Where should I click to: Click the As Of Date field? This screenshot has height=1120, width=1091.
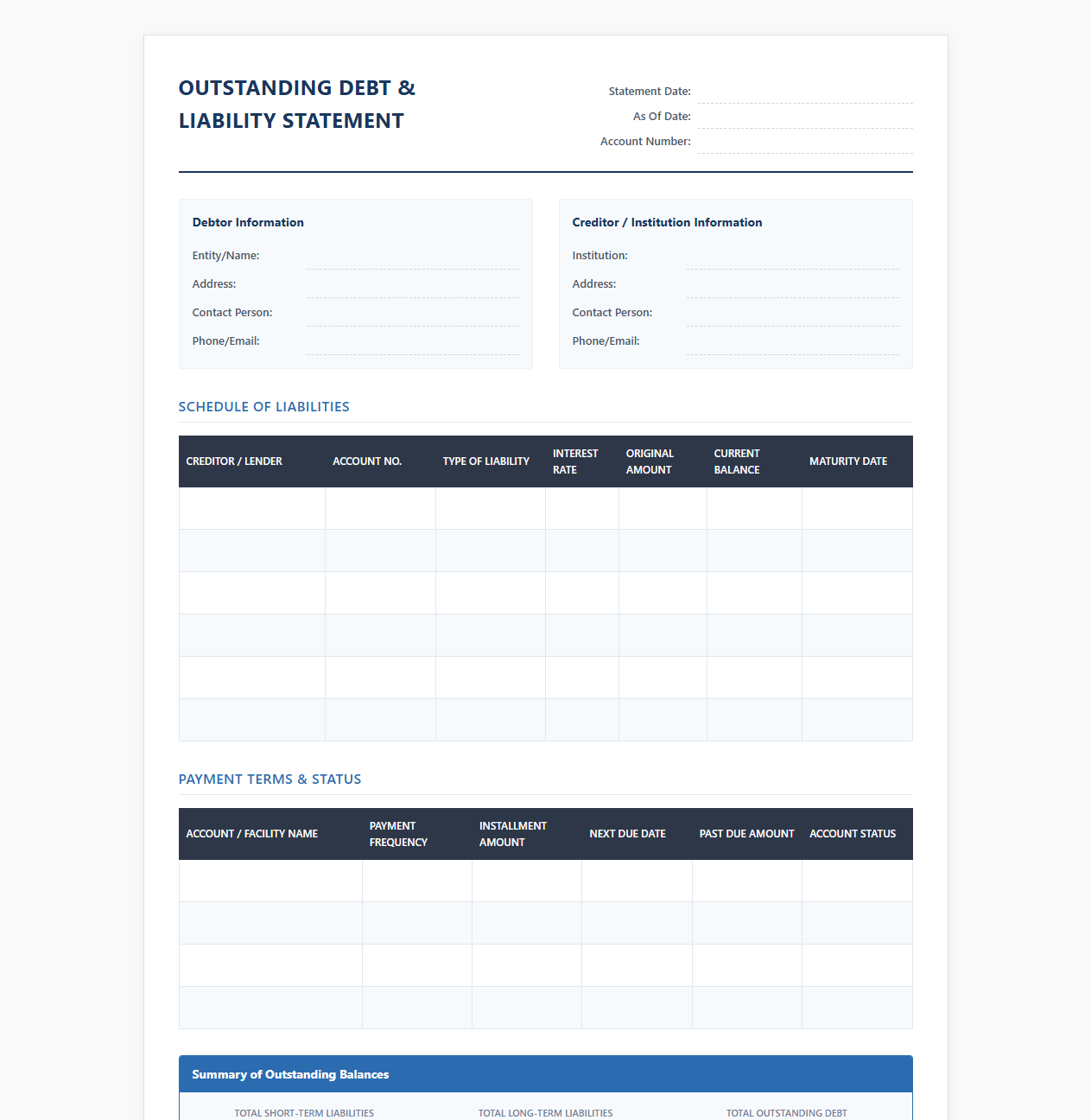coord(805,117)
